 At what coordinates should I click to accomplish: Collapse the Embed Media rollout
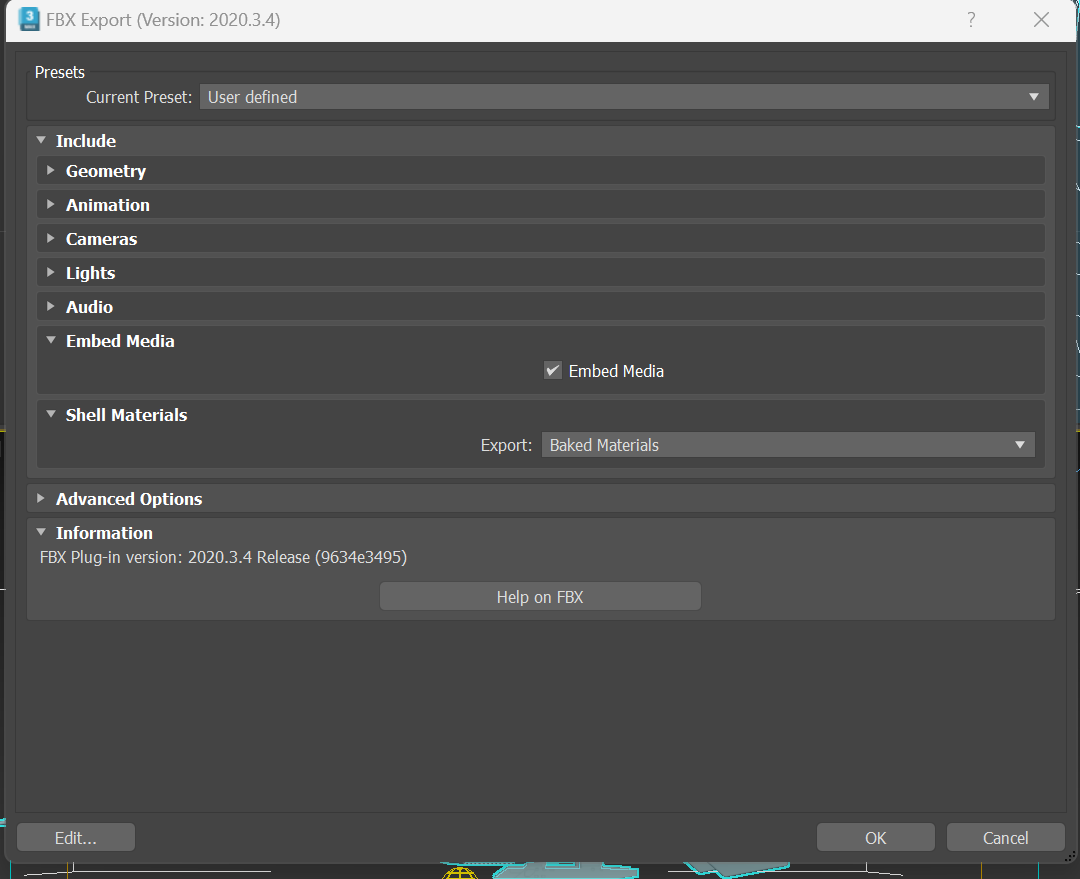[51, 340]
